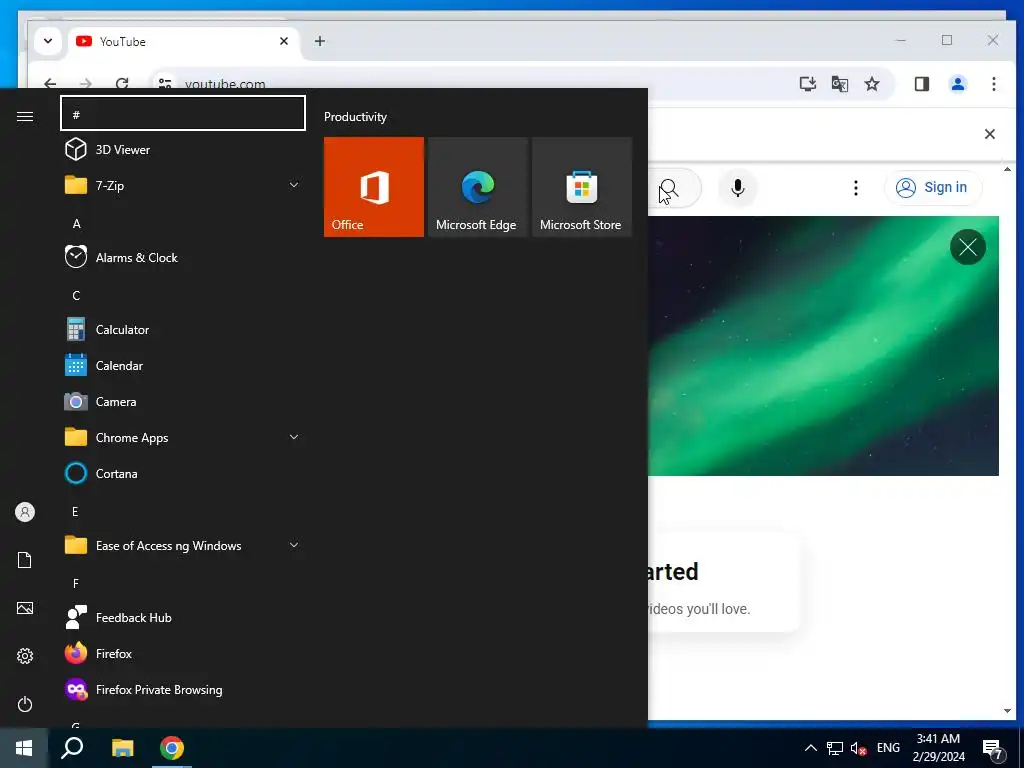Expand the Start menu hamburger
Screen dimensions: 1024x768
[x=25, y=116]
